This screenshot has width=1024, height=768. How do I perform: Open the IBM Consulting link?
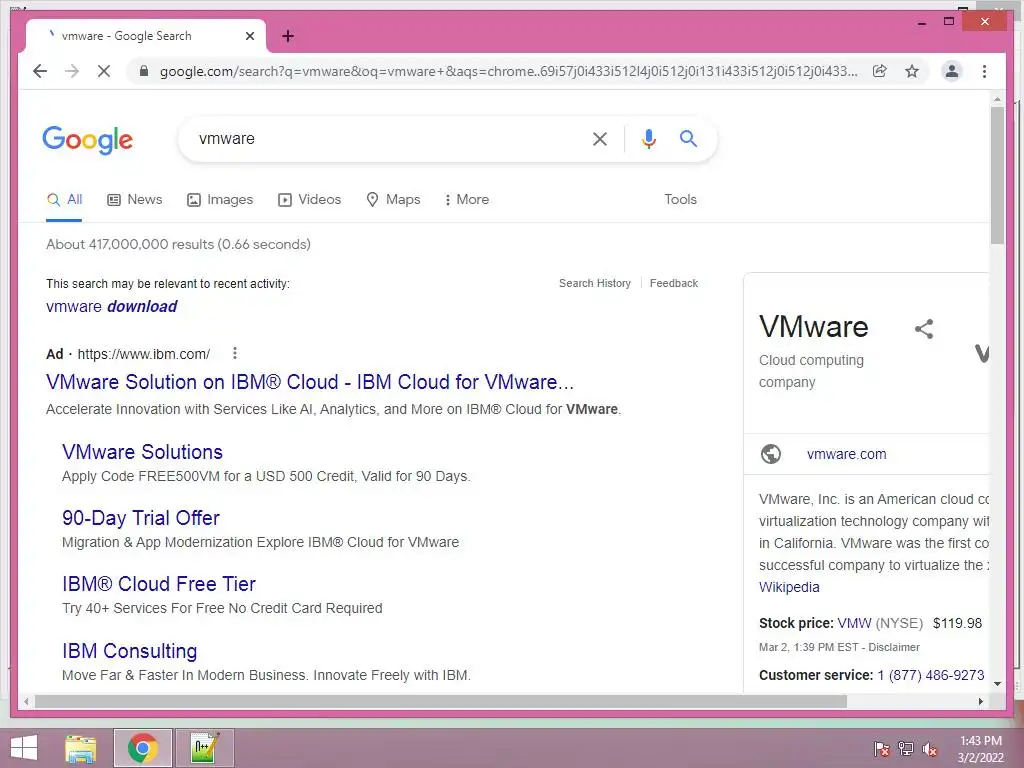click(129, 651)
